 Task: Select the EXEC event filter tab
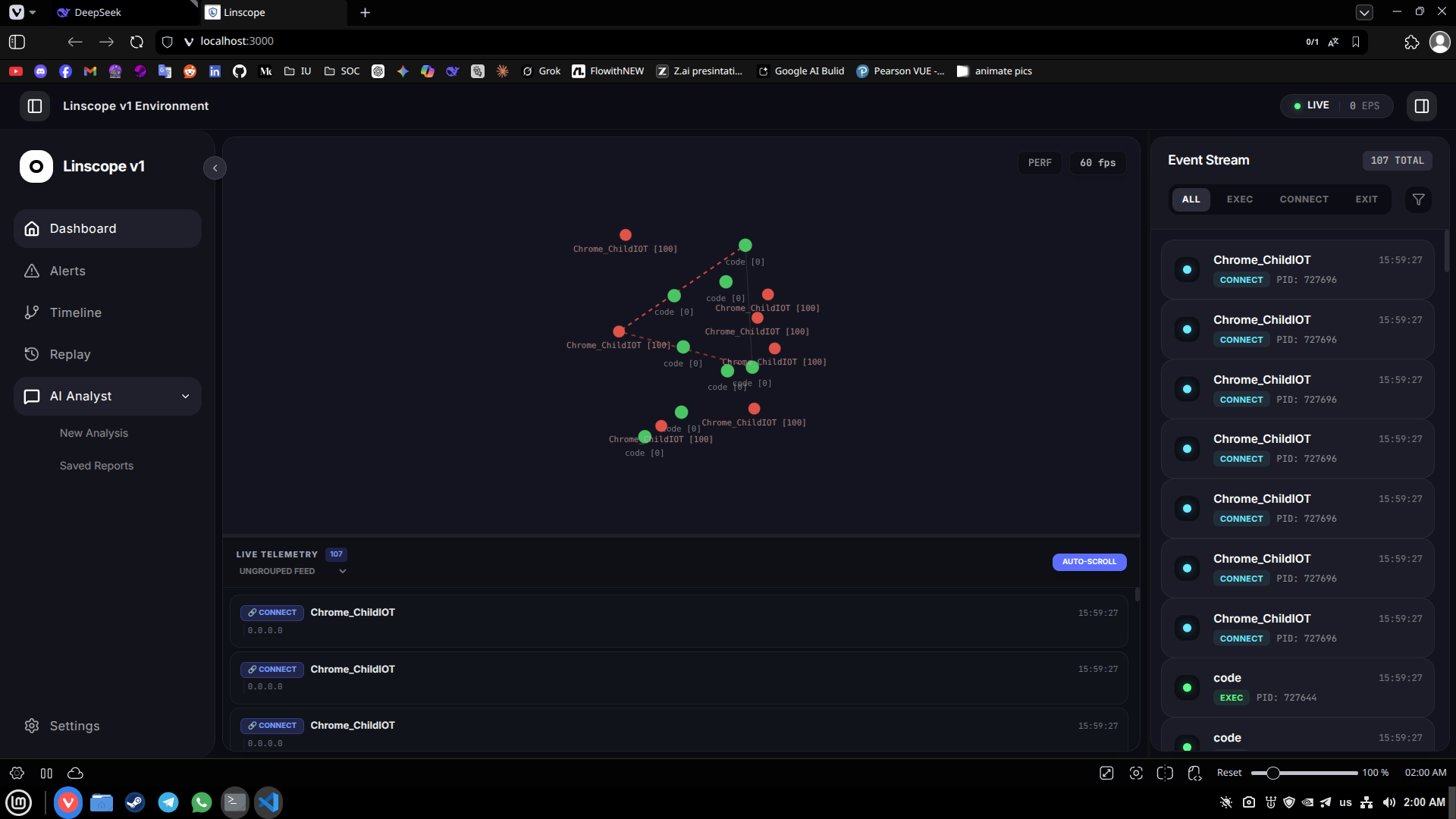click(x=1240, y=199)
